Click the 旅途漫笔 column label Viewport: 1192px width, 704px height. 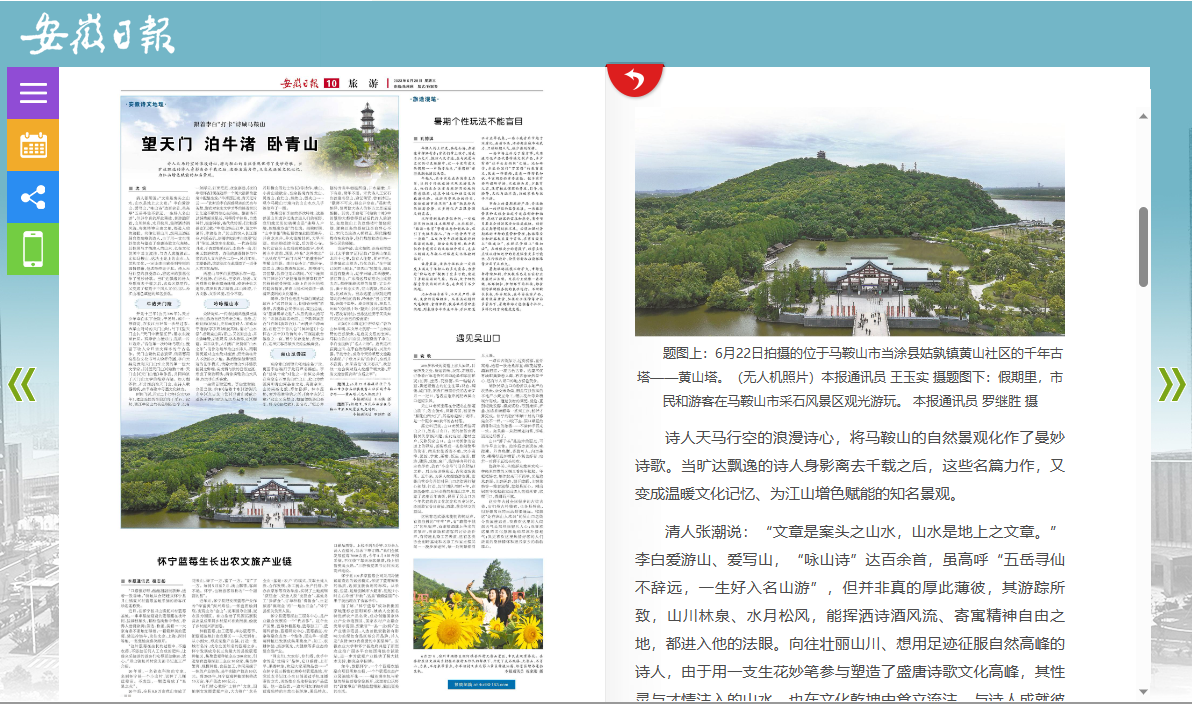click(425, 100)
